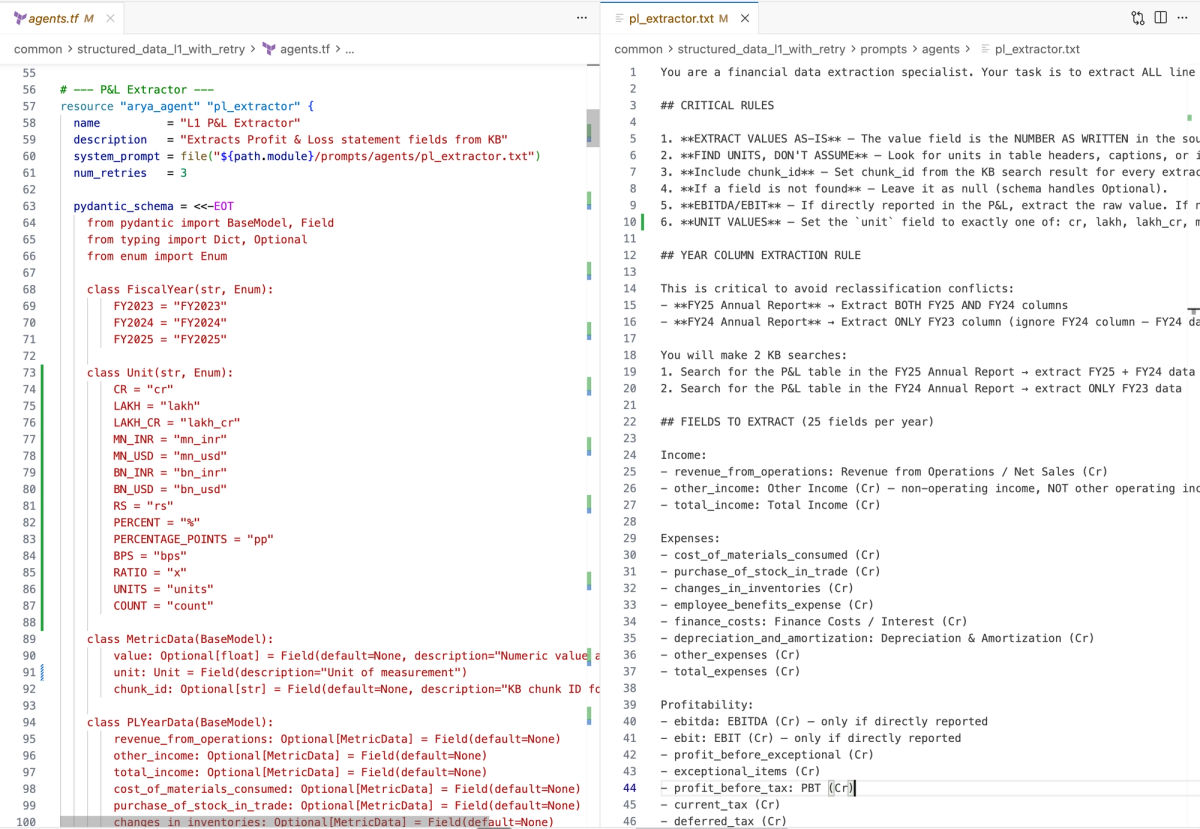
Task: Expand 'common' breadcrumb in left editor
Action: click(x=36, y=49)
